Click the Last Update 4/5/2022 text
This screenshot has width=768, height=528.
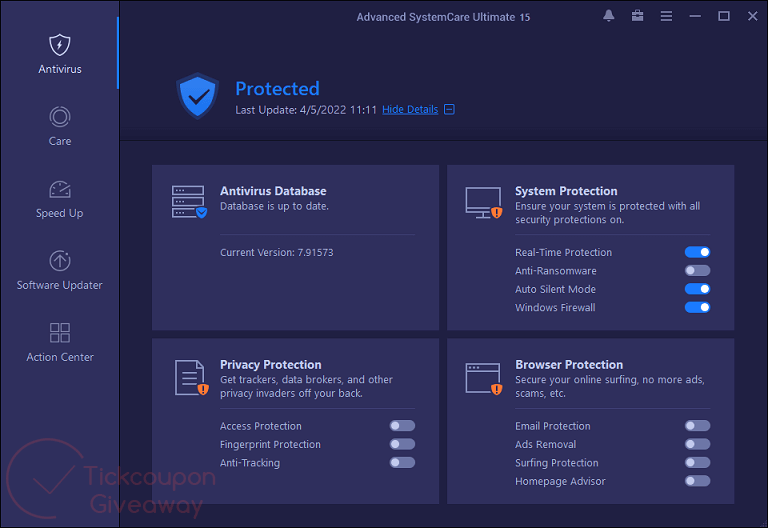(306, 110)
